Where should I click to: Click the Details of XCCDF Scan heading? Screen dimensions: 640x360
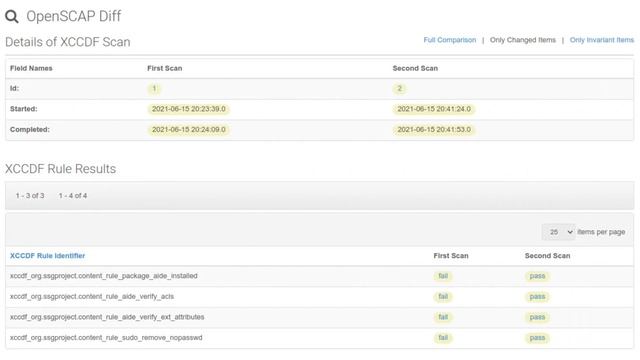click(67, 42)
